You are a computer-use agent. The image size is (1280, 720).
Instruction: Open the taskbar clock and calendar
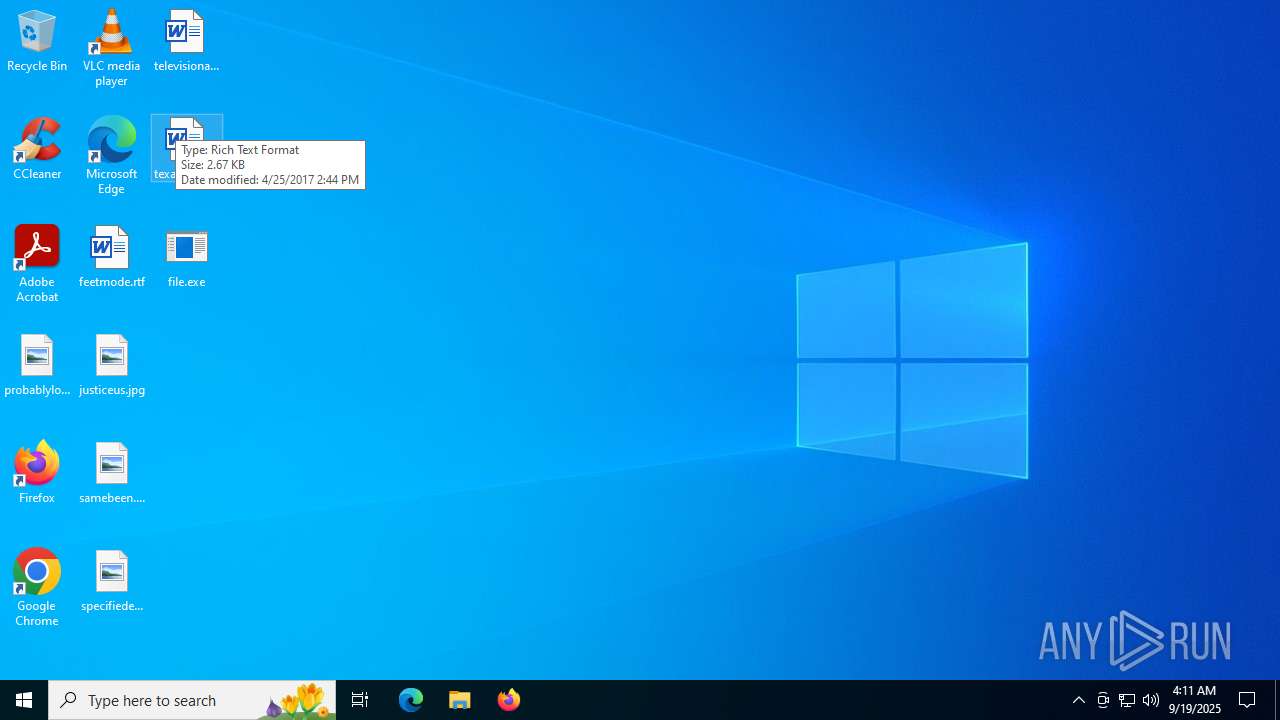[x=1194, y=700]
